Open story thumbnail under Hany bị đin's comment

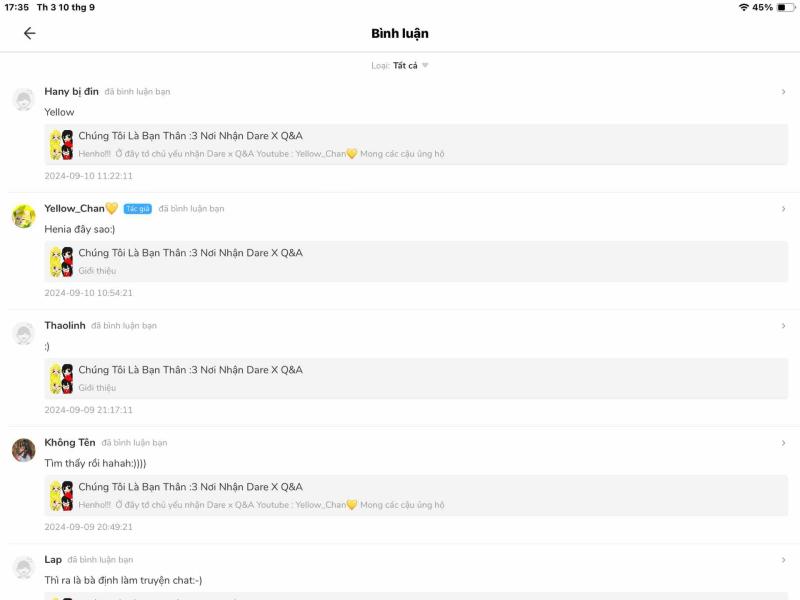point(61,145)
